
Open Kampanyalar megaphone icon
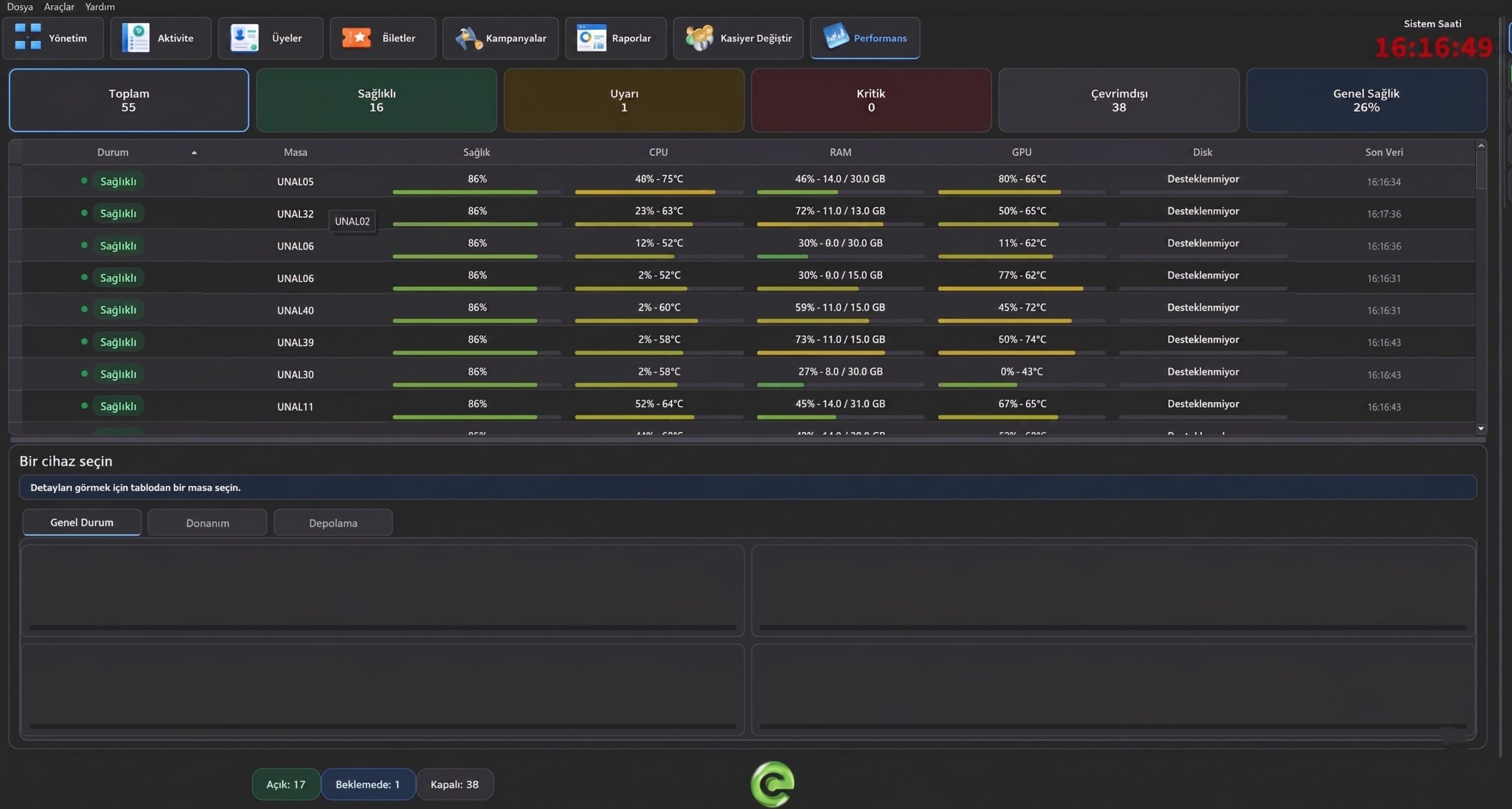click(469, 38)
